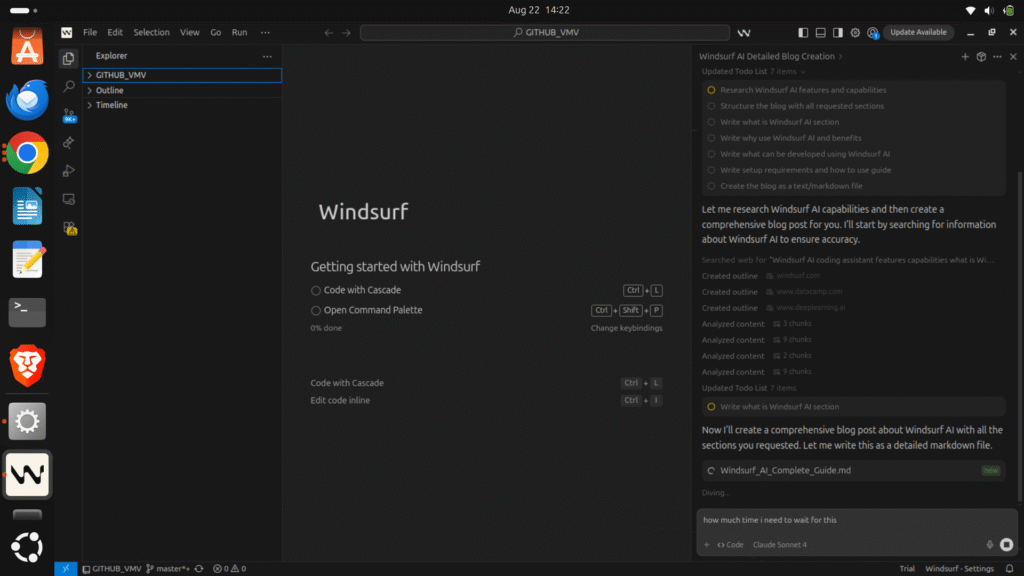Viewport: 1024px width, 576px height.
Task: Select the Open Command Palette step radio
Action: coord(315,311)
